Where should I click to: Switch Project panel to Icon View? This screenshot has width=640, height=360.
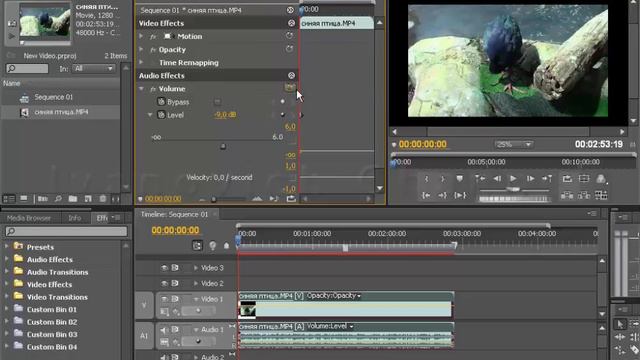pos(24,199)
